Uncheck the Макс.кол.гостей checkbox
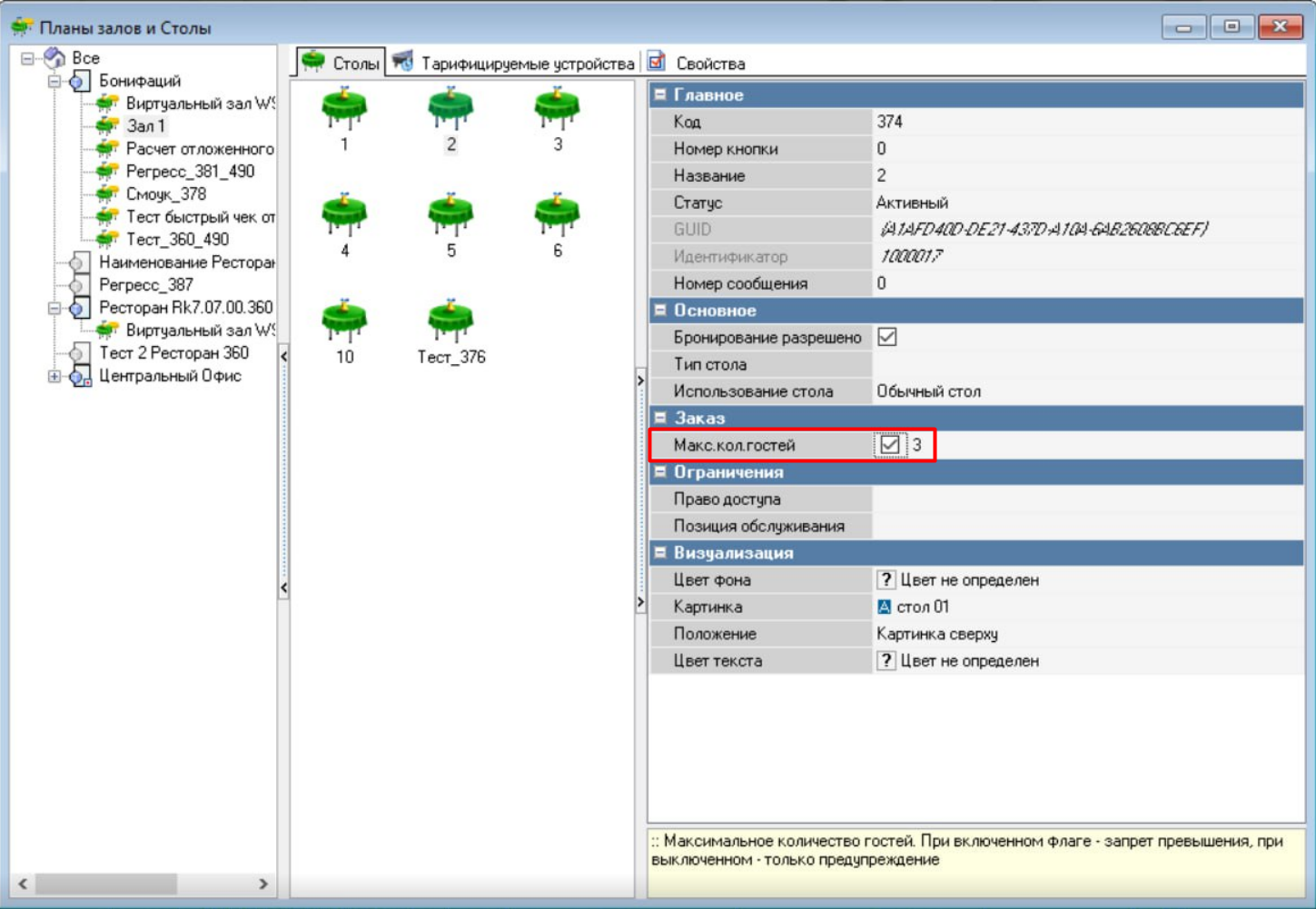 [x=889, y=445]
